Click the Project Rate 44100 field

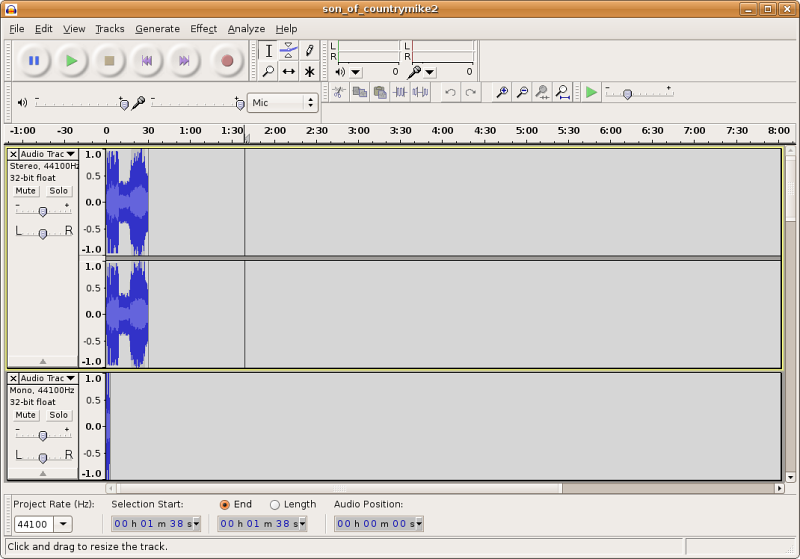(x=34, y=524)
